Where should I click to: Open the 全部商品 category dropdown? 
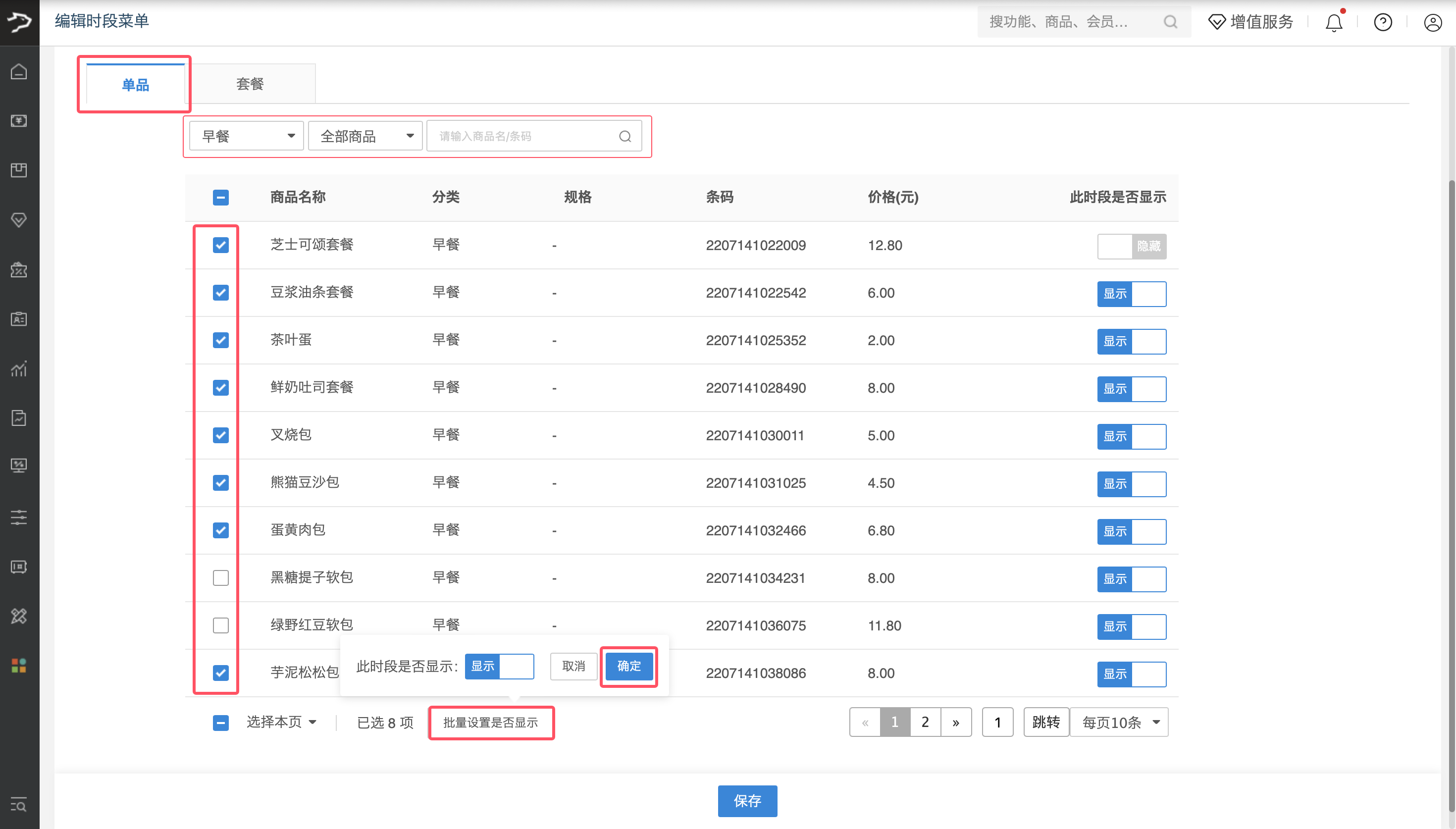coord(365,137)
